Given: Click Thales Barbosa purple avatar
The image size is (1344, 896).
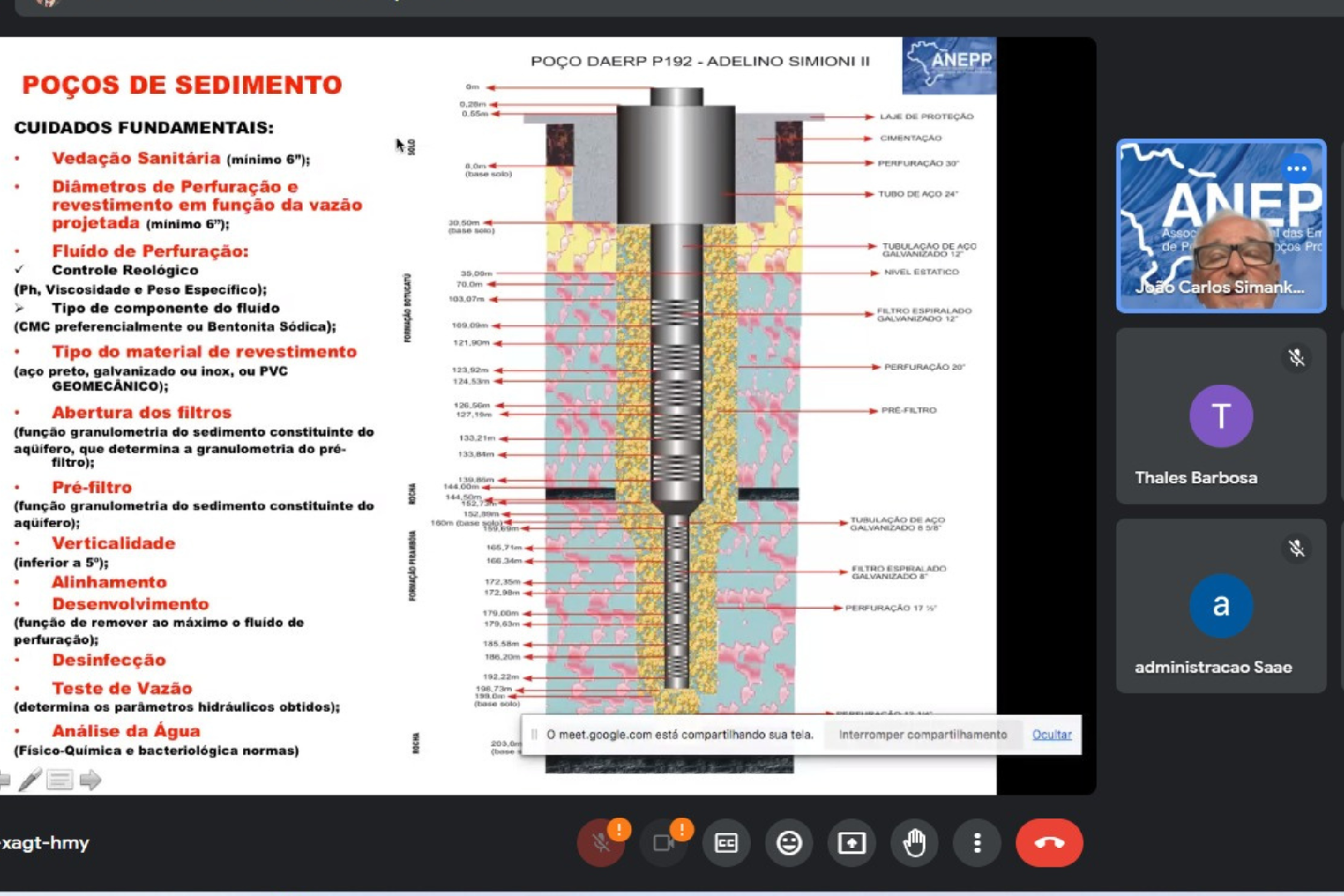Looking at the screenshot, I should click(1221, 416).
